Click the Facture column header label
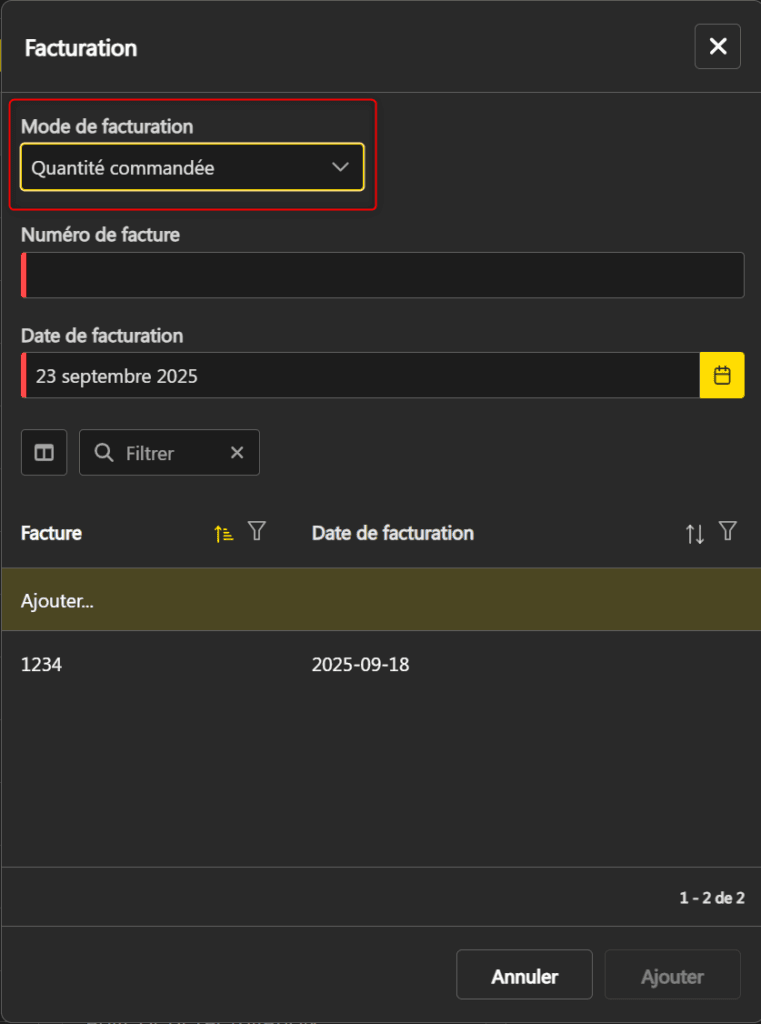This screenshot has width=761, height=1024. tap(52, 533)
